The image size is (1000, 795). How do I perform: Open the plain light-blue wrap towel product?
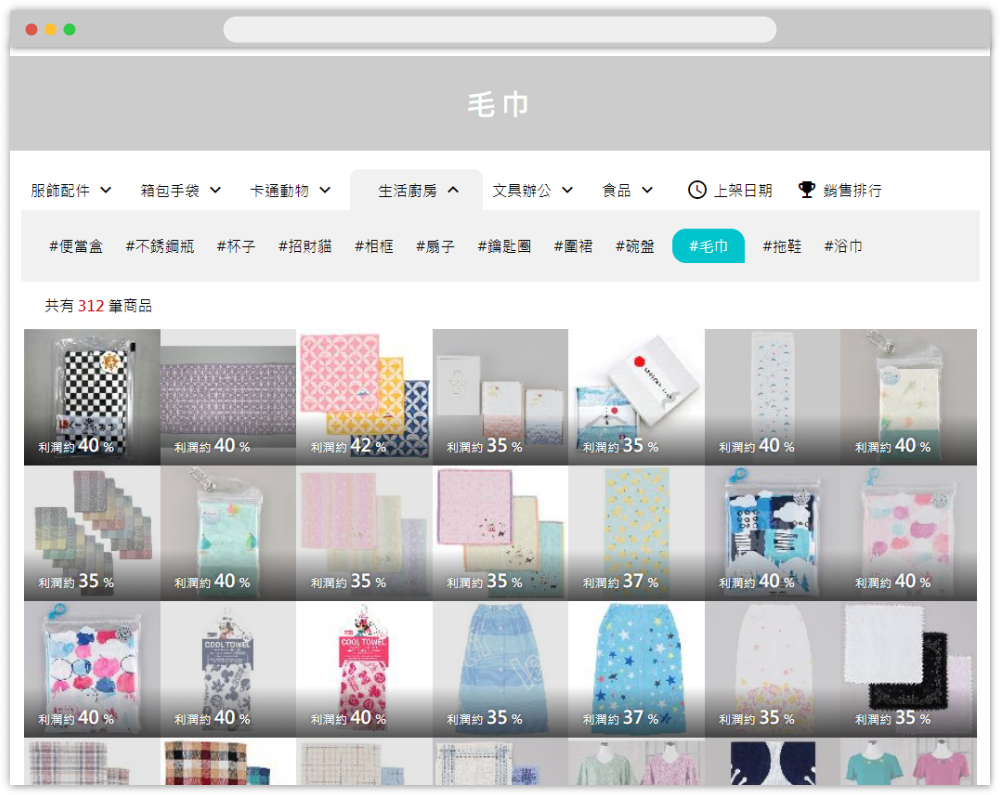tap(500, 669)
